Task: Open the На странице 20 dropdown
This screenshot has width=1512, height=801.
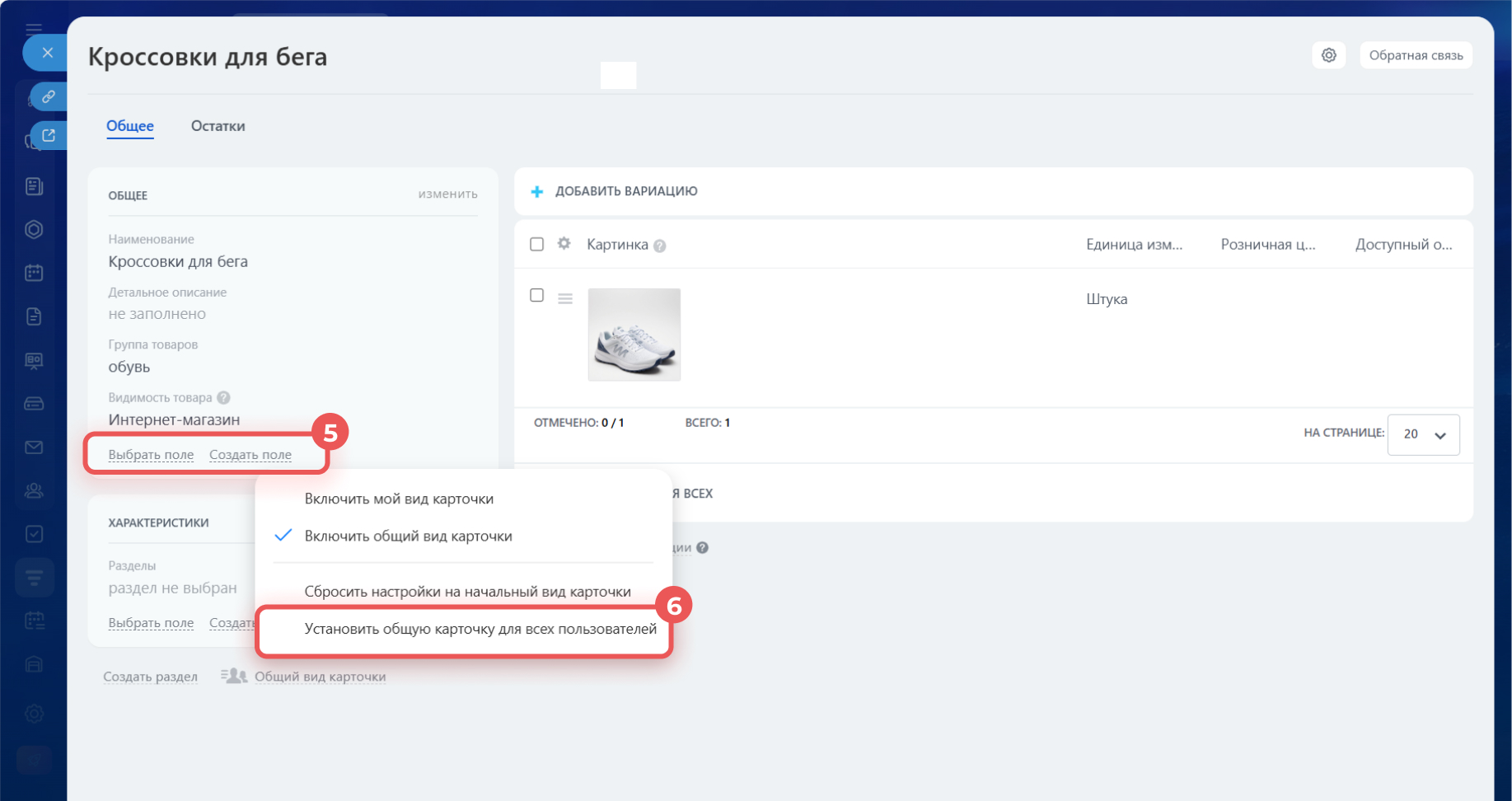Action: 1423,434
